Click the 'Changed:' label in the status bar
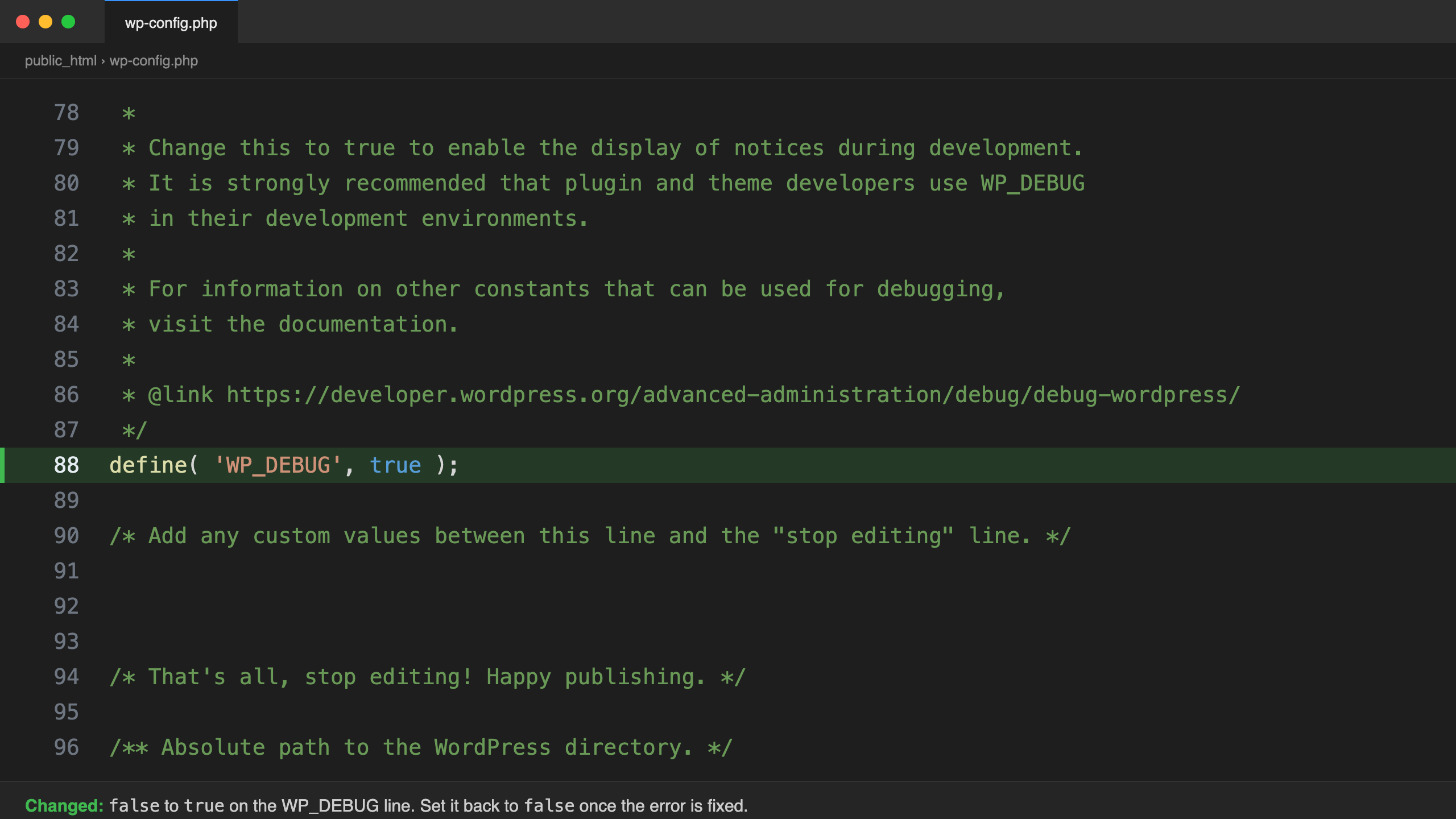Image resolution: width=1456 pixels, height=819 pixels. click(64, 806)
